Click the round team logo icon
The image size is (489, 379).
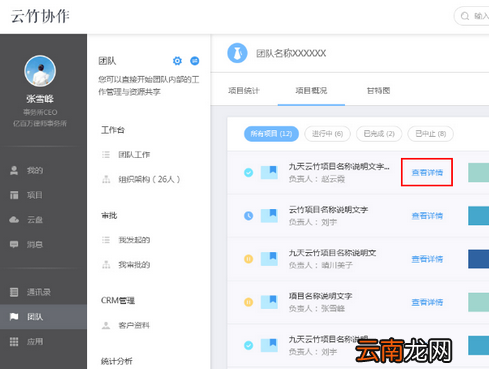[237, 53]
